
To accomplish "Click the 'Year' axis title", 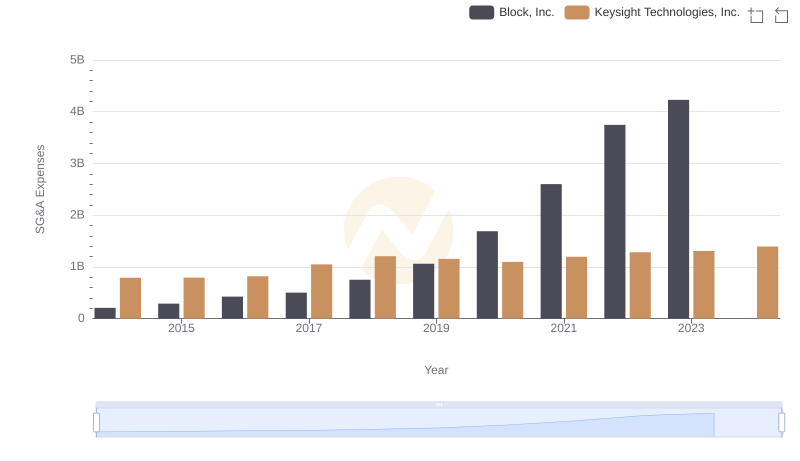I will (436, 370).
